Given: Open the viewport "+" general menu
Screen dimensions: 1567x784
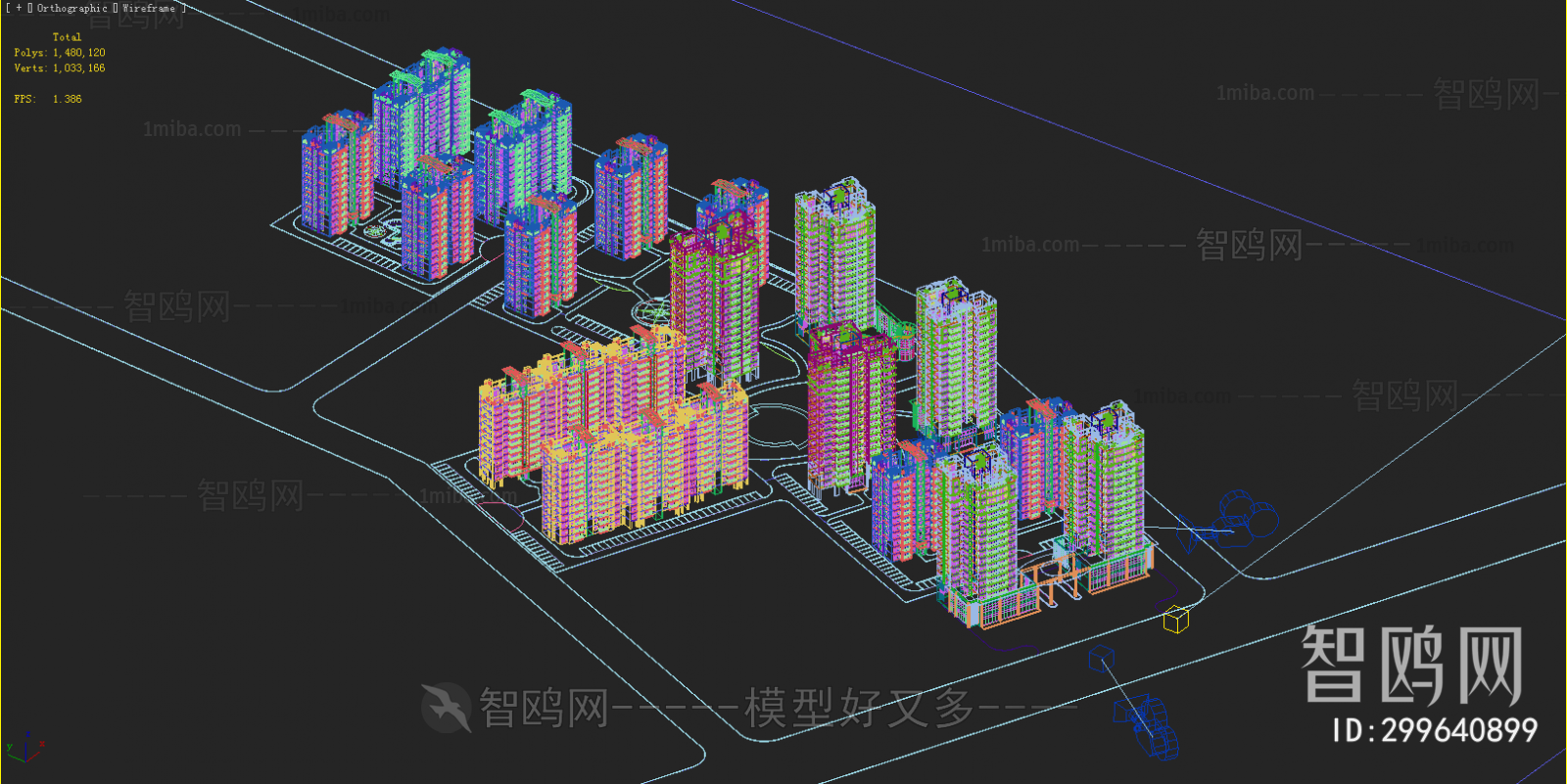Looking at the screenshot, I should coord(19,8).
